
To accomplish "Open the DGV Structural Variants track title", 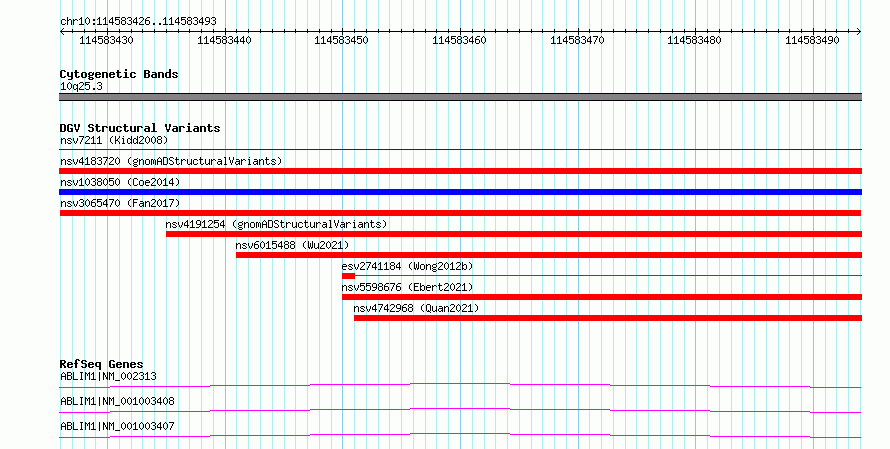I will (x=140, y=128).
